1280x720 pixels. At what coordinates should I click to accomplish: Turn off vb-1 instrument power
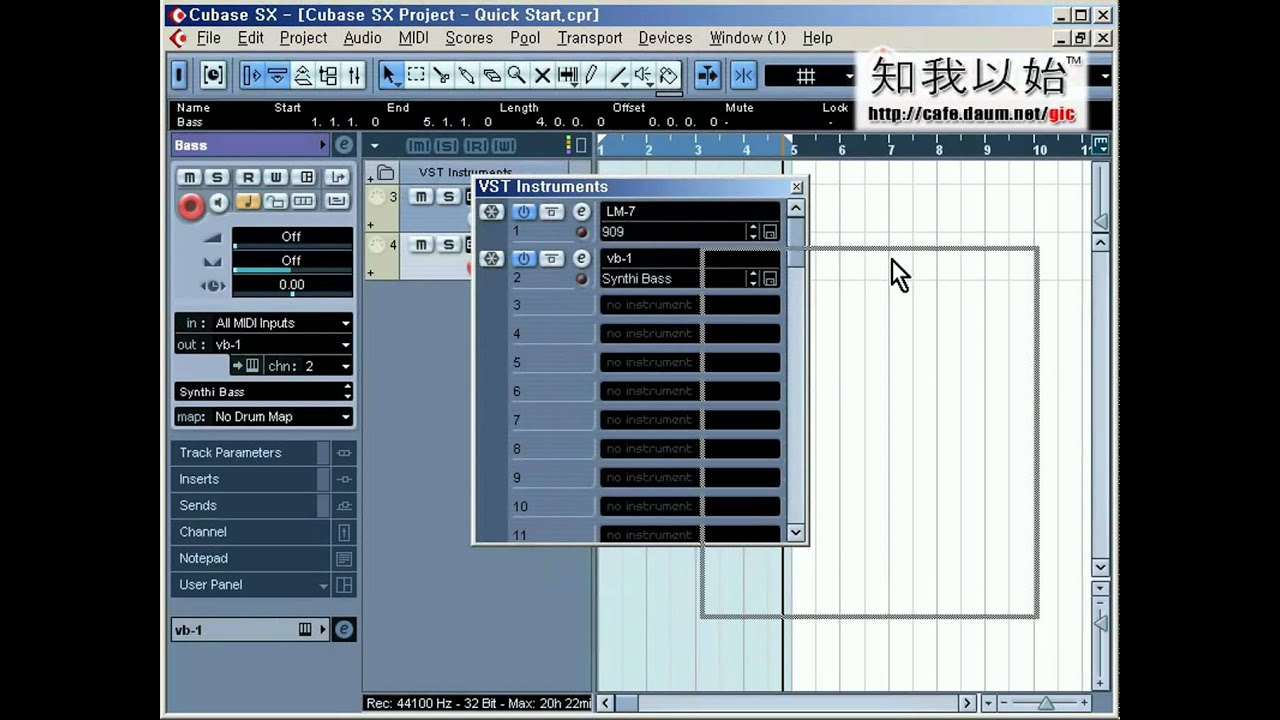click(x=523, y=259)
